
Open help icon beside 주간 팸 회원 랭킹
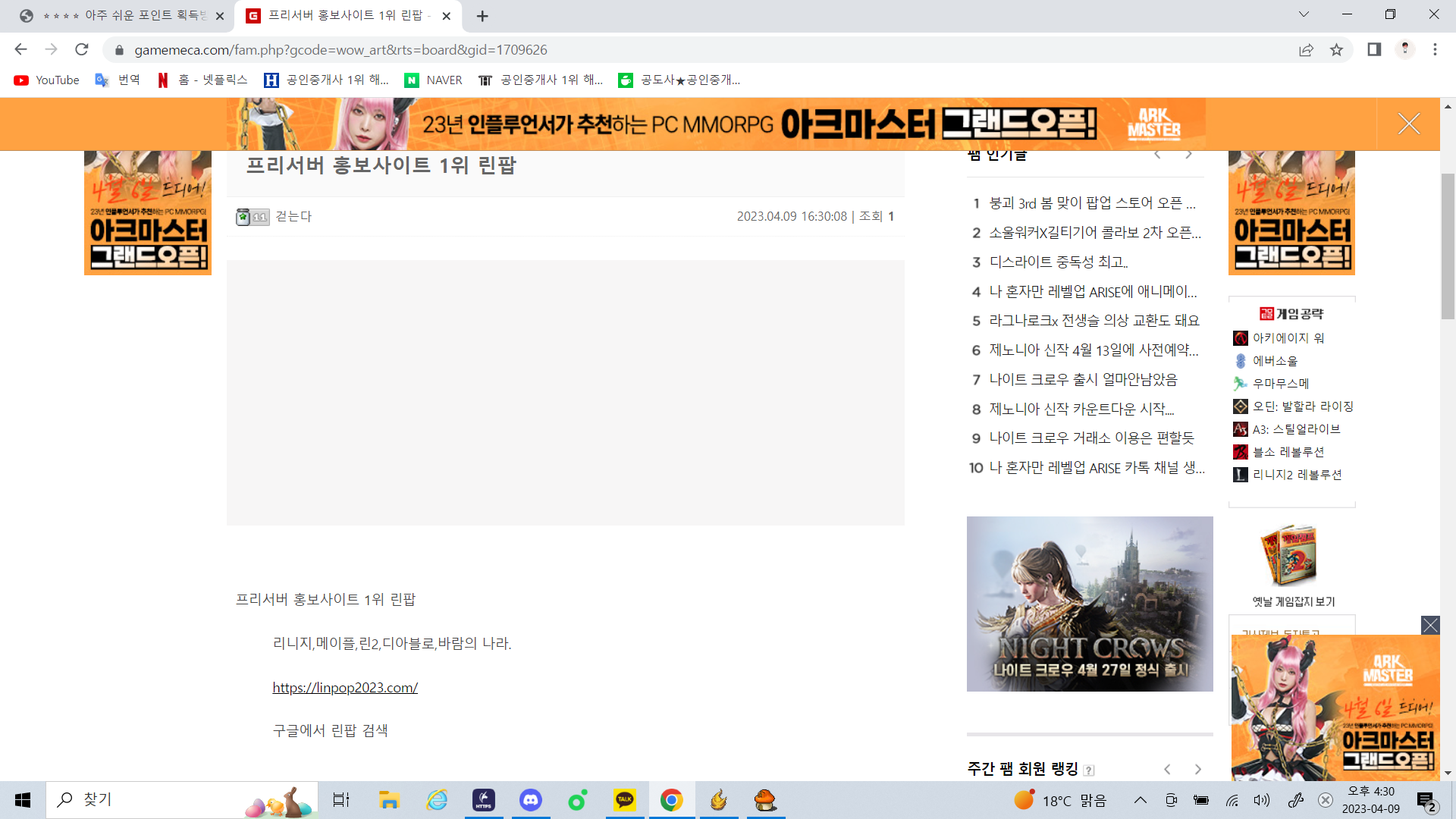1089,770
